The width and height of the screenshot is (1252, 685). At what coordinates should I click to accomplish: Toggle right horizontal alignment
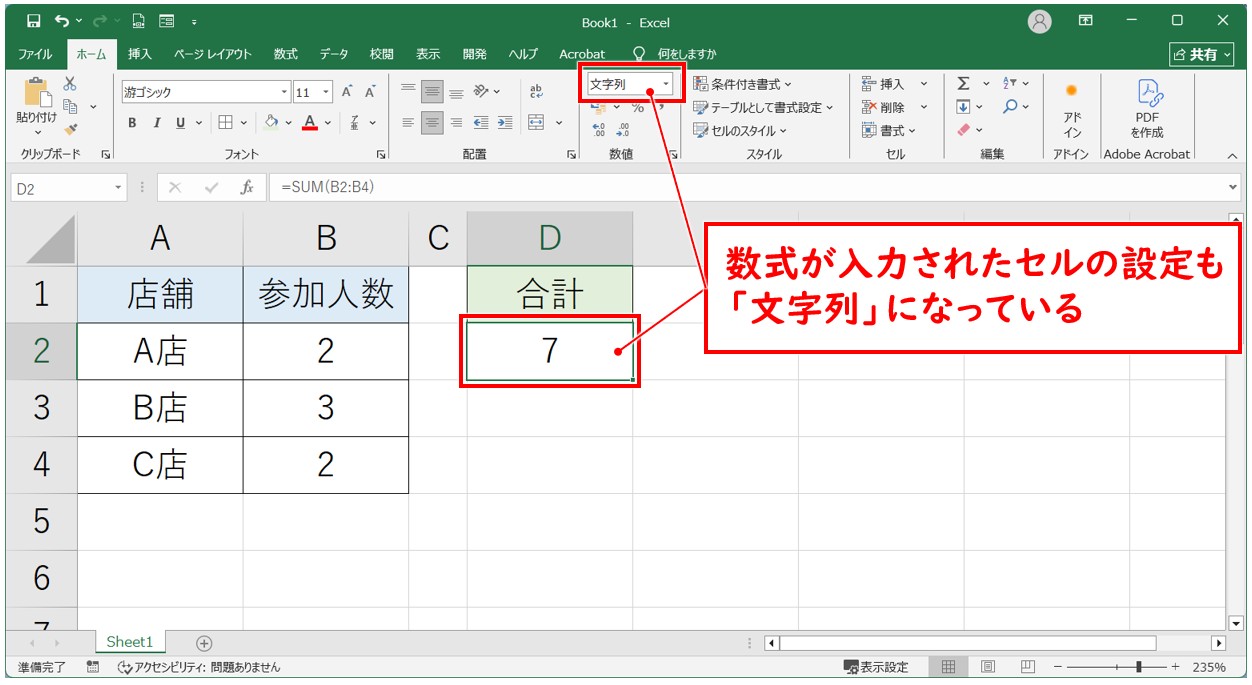[x=456, y=123]
